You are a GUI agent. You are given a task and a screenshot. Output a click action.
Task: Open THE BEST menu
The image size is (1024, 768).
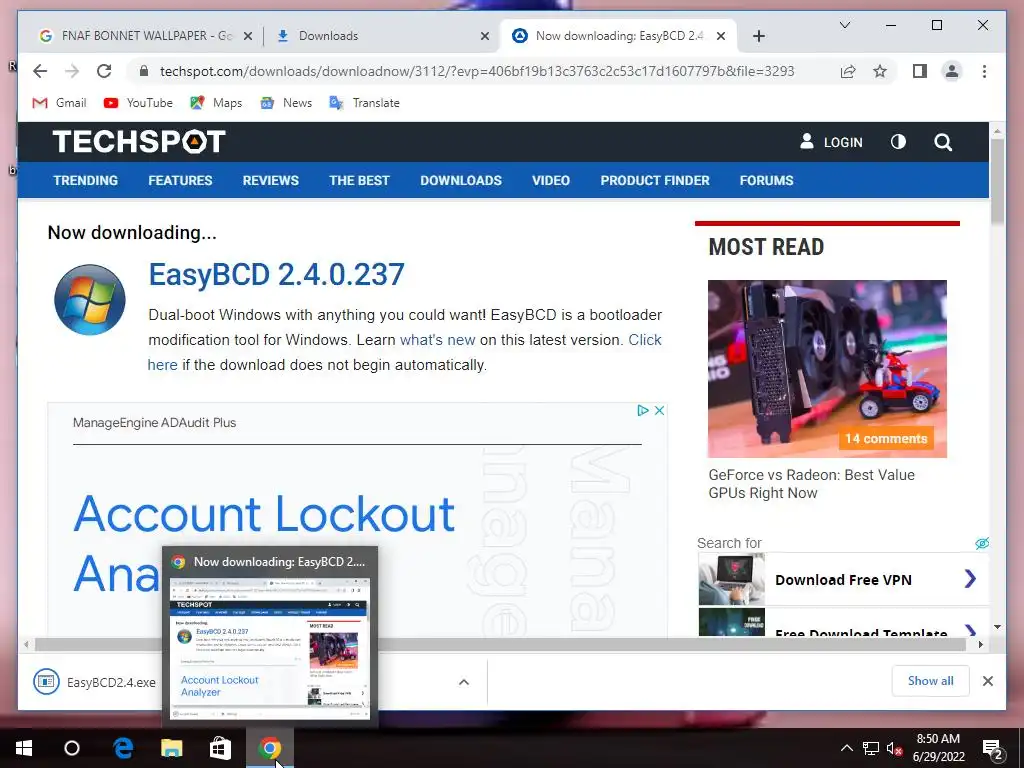359,180
